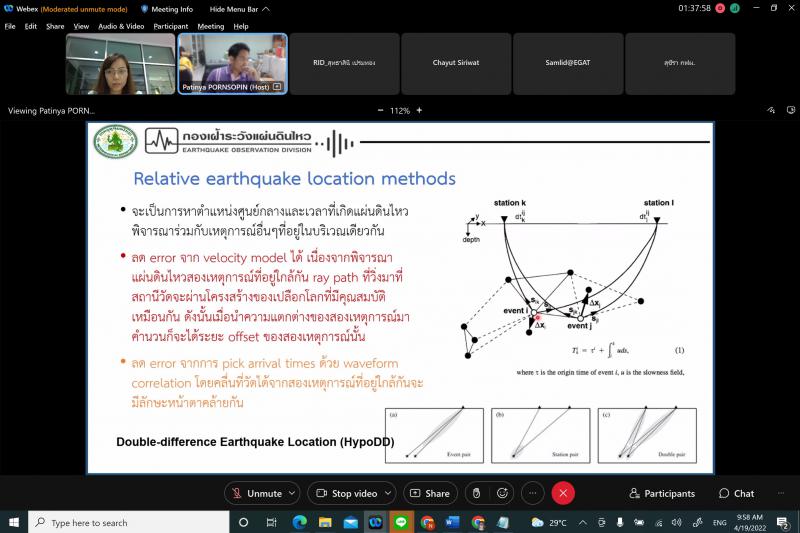Click the annotate icon above the shared slide
This screenshot has height=533, width=800.
point(771,110)
